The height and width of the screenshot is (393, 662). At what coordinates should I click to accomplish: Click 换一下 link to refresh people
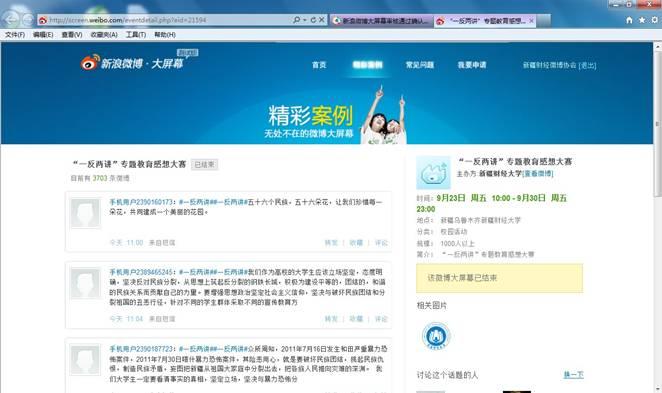click(573, 374)
